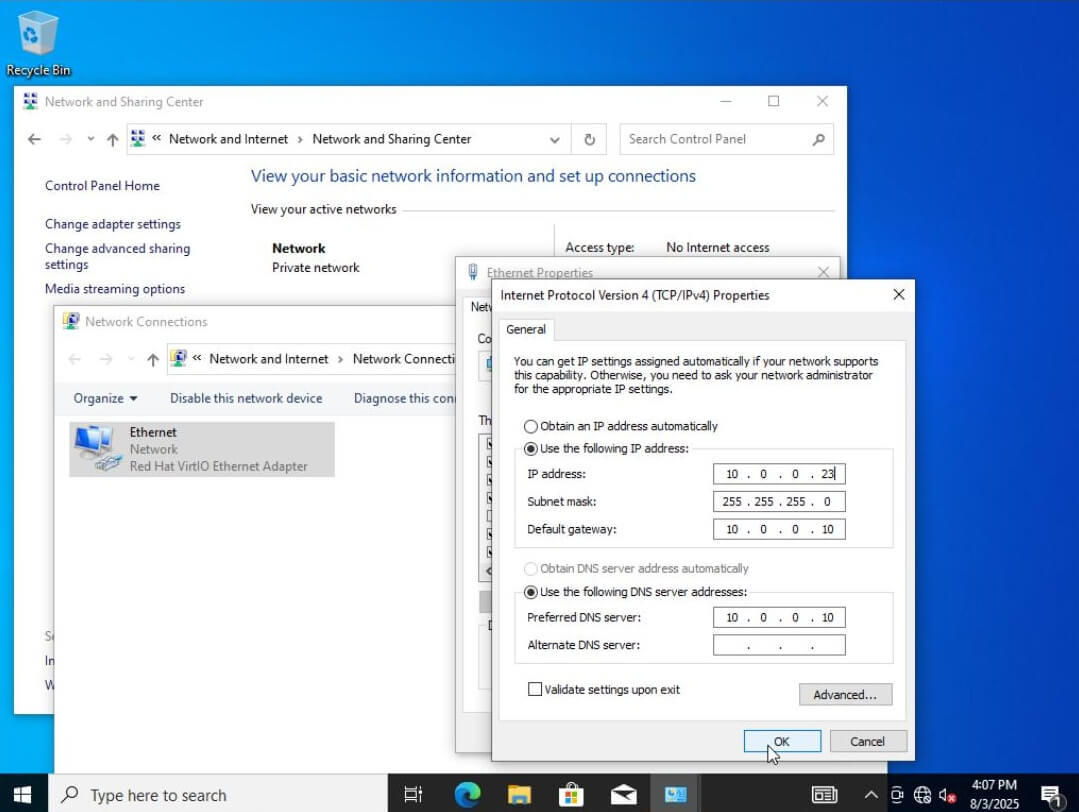
Task: Open the Recycle Bin desktop icon
Action: pyautogui.click(x=38, y=43)
